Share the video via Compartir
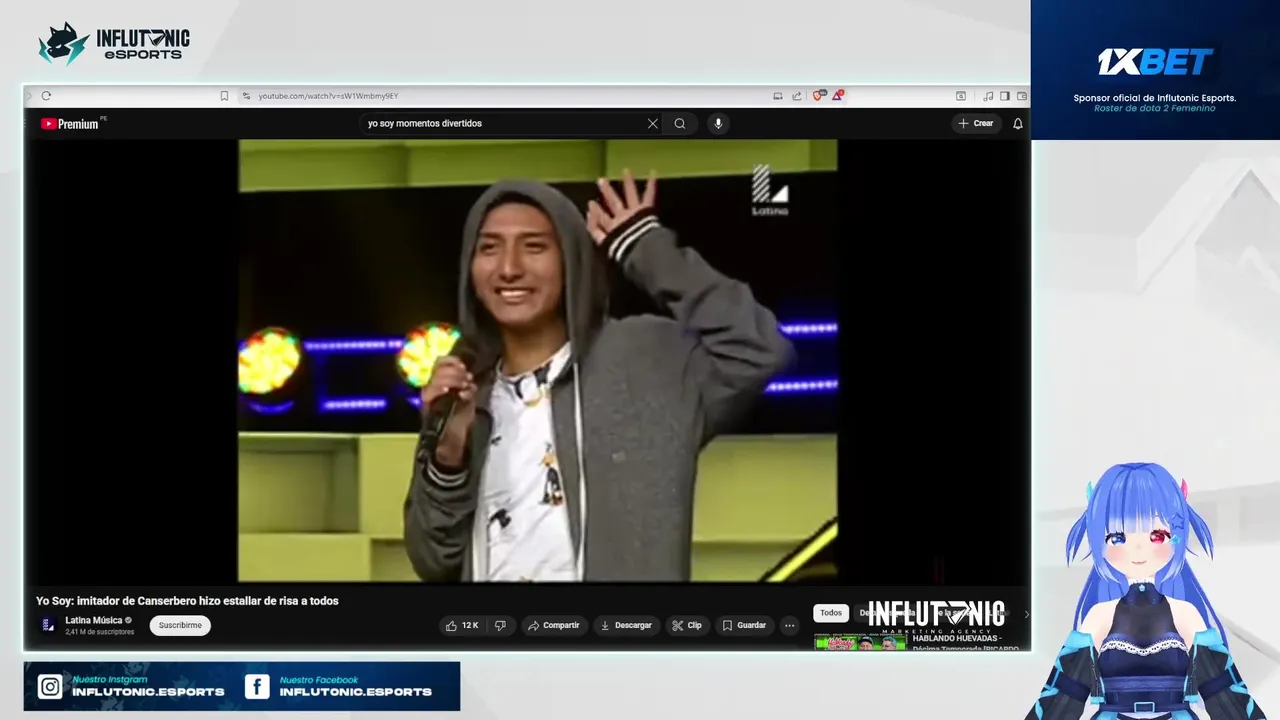The width and height of the screenshot is (1280, 720). (x=553, y=625)
